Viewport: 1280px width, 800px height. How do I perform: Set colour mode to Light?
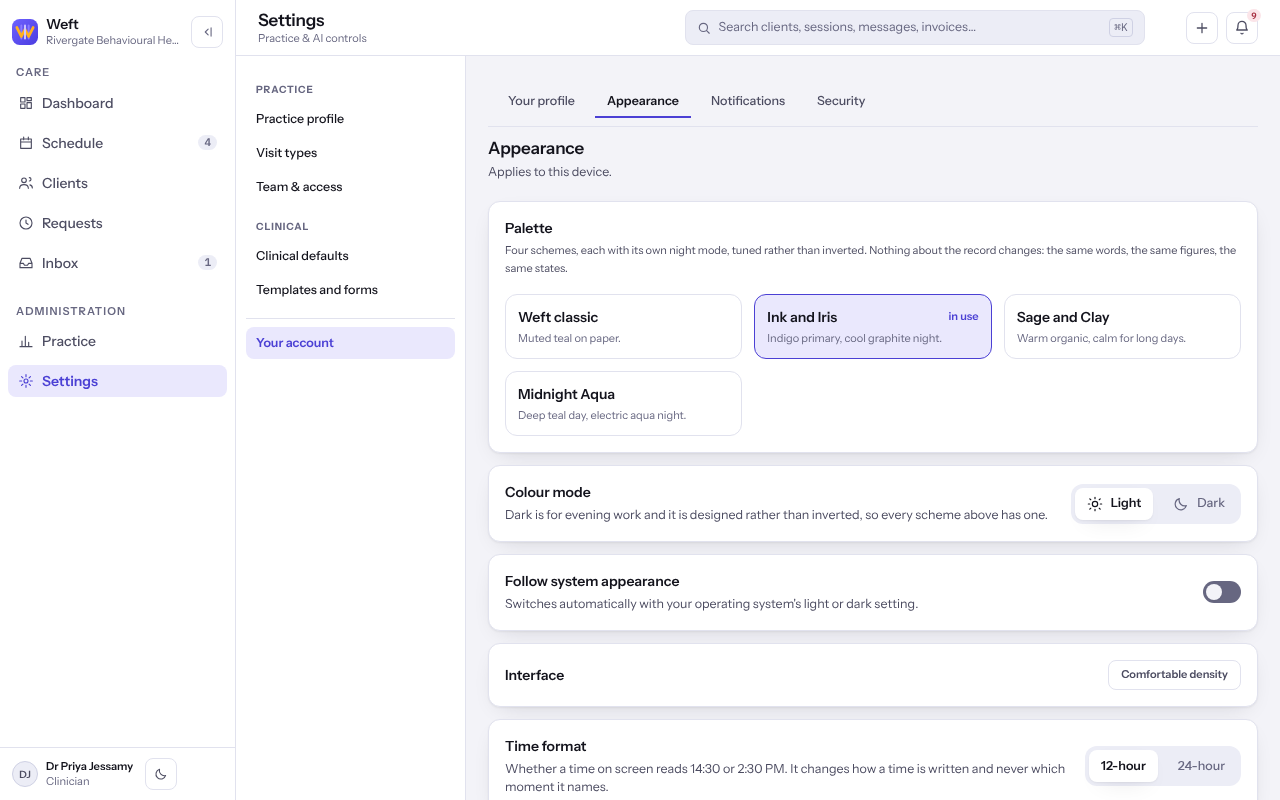point(1114,504)
